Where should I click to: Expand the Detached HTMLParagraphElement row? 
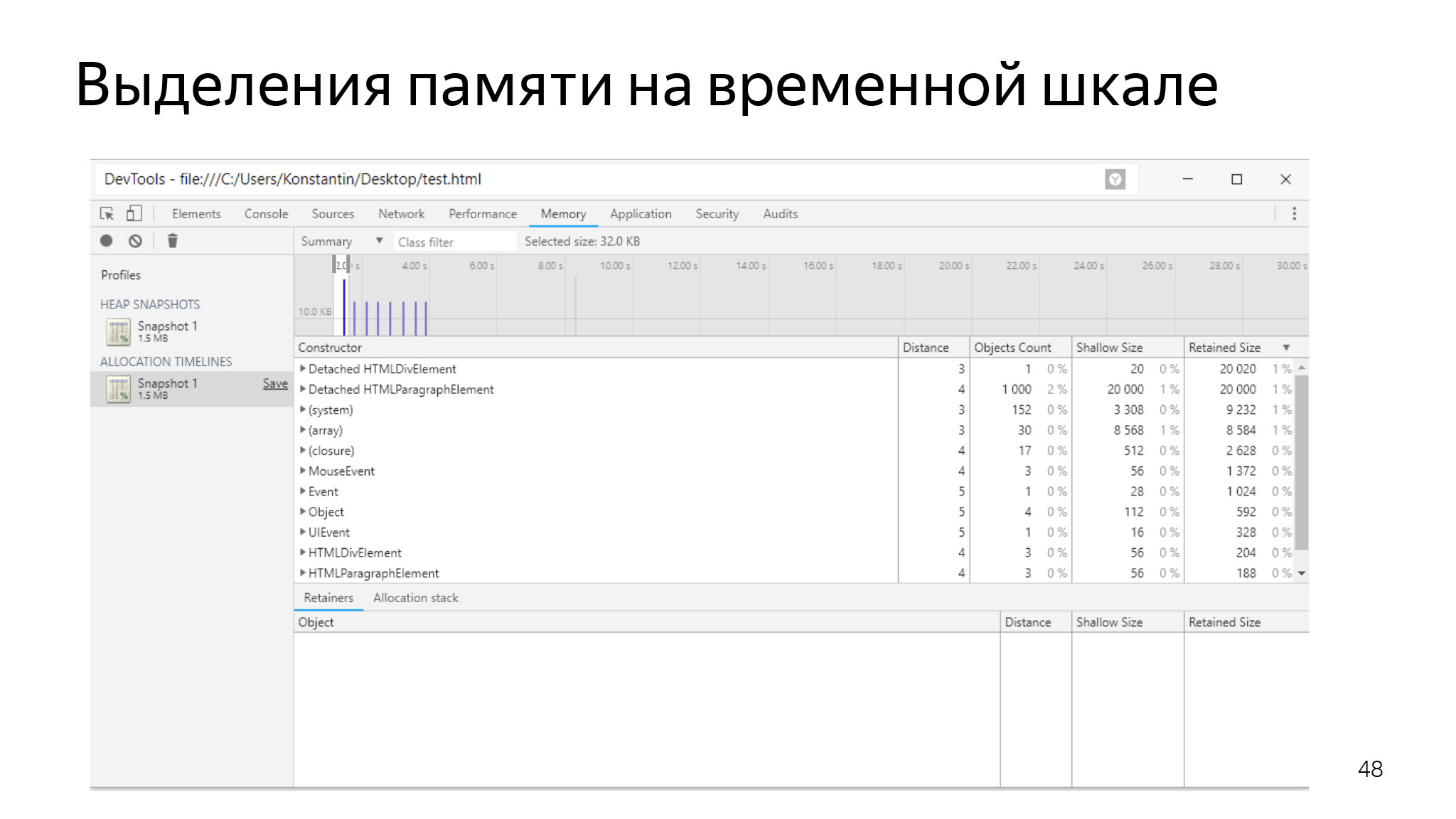click(x=303, y=390)
